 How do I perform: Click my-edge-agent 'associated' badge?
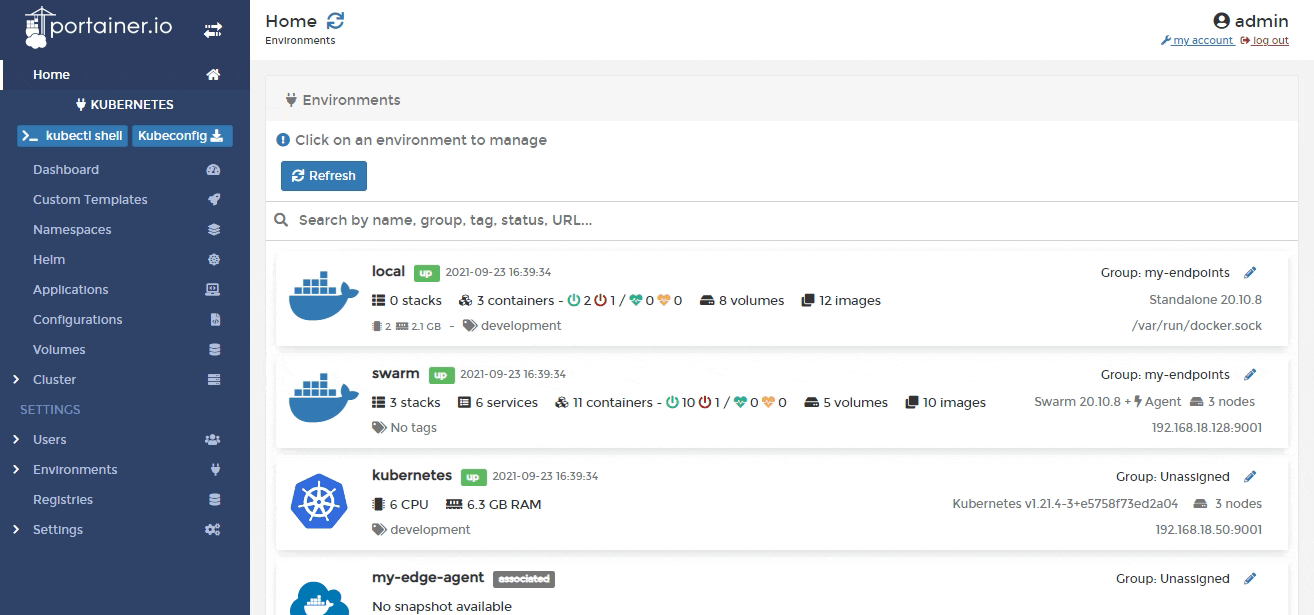tap(524, 579)
